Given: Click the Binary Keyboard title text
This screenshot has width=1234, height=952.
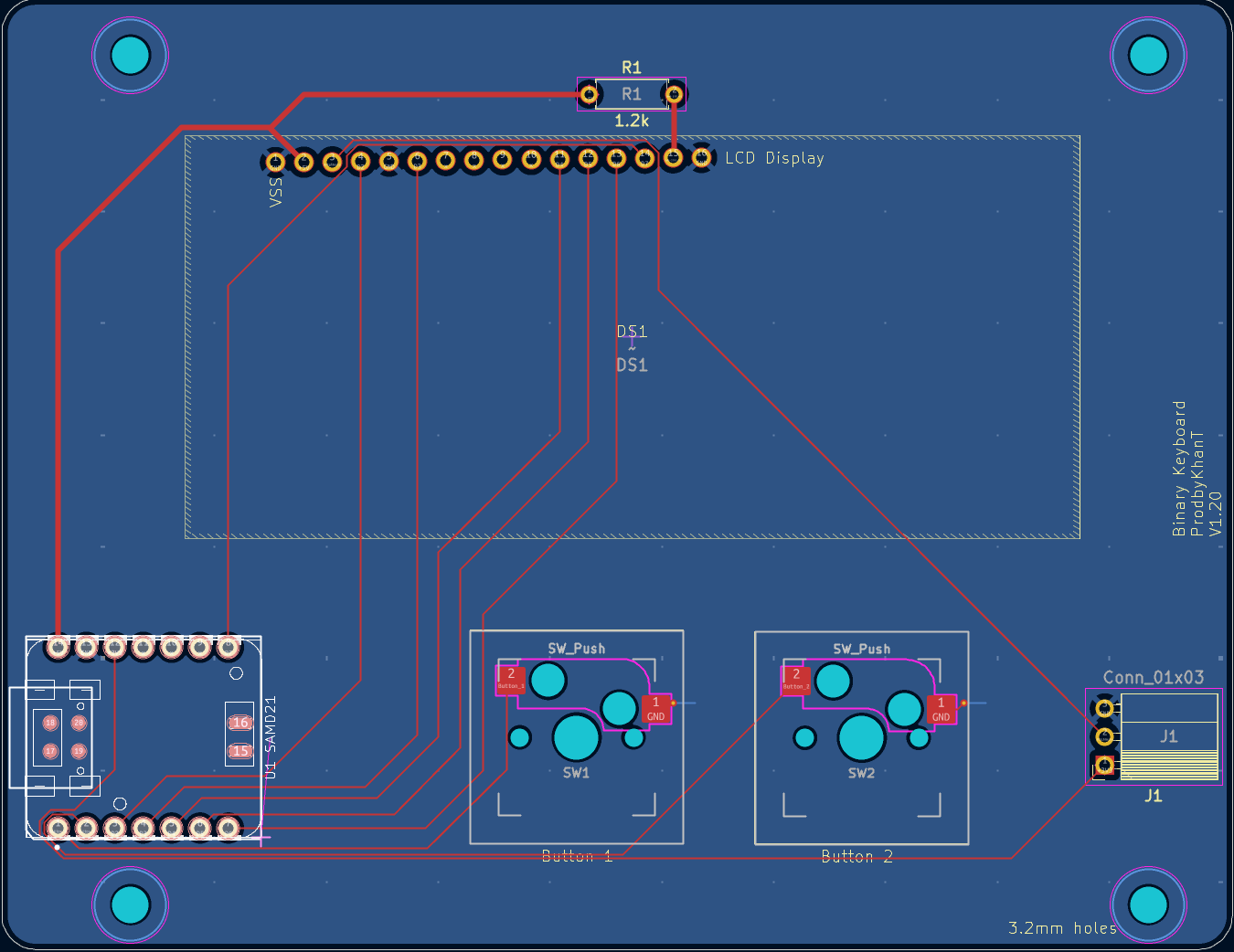Looking at the screenshot, I should coord(1180,468).
